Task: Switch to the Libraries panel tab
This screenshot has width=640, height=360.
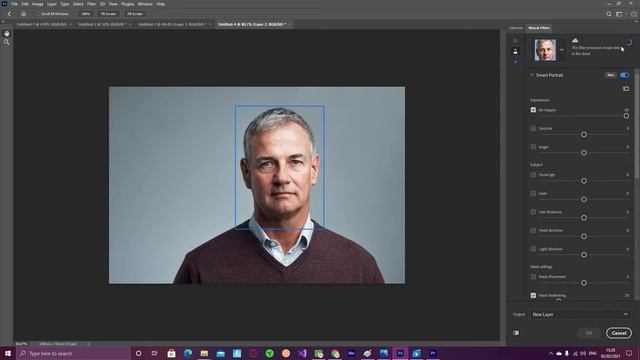Action: (516, 28)
